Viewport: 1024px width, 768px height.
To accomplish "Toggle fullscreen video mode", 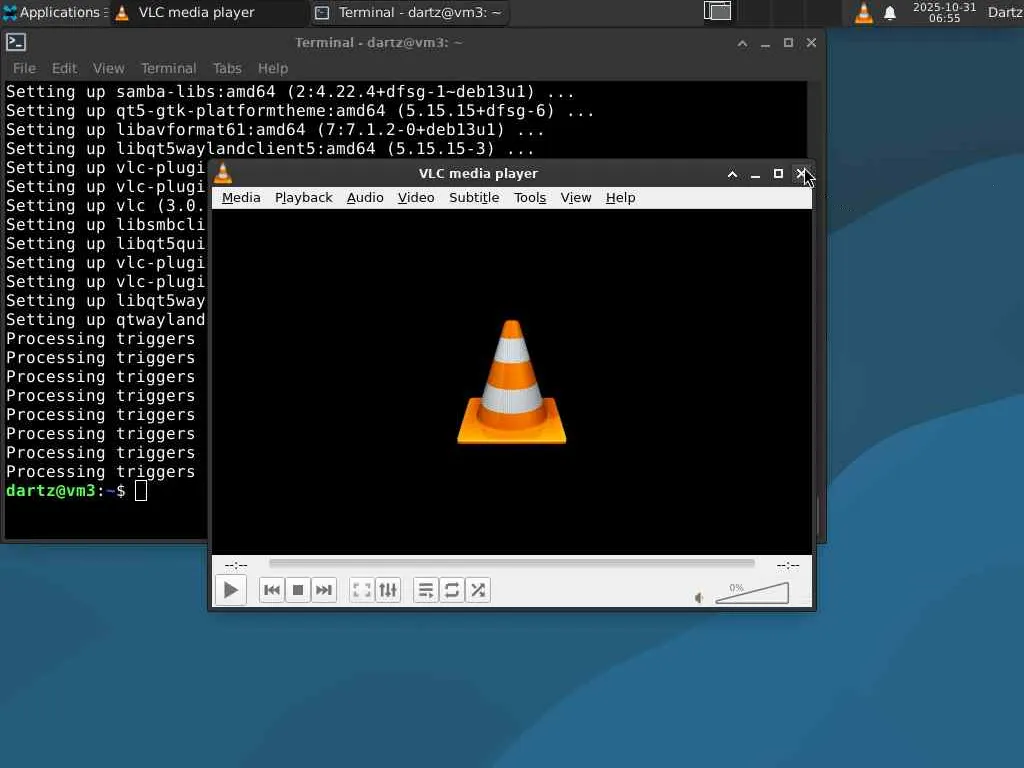I will pyautogui.click(x=362, y=590).
